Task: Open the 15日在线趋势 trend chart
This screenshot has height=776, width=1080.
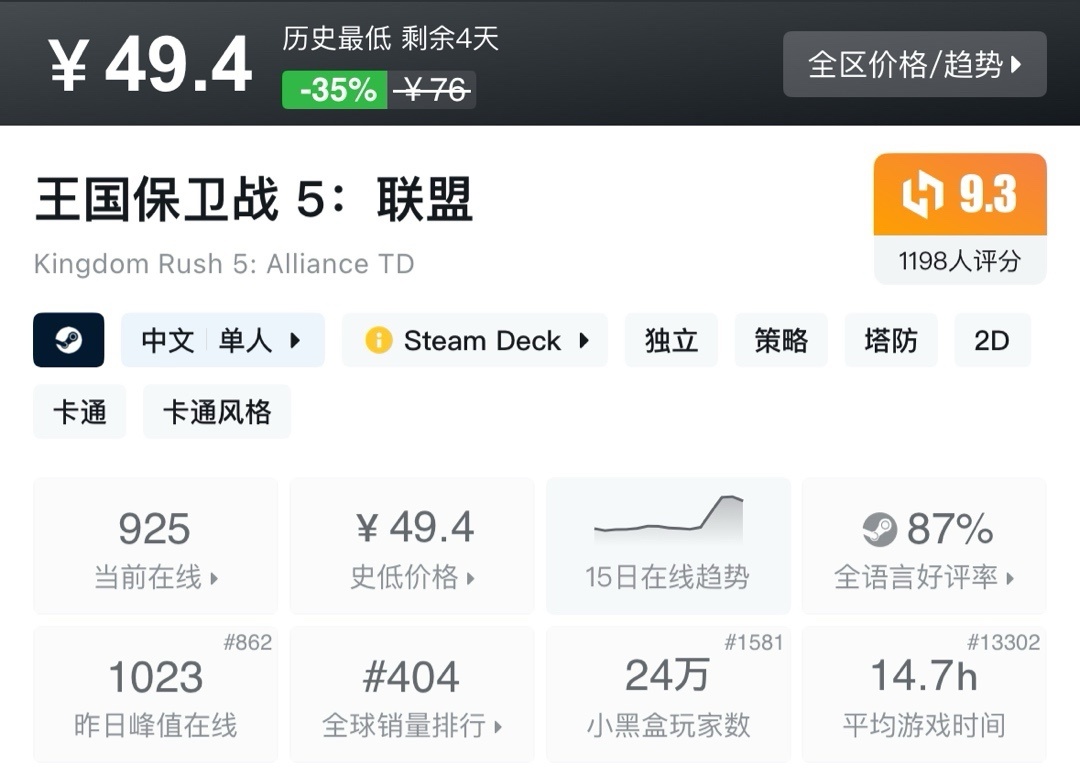Action: (667, 545)
